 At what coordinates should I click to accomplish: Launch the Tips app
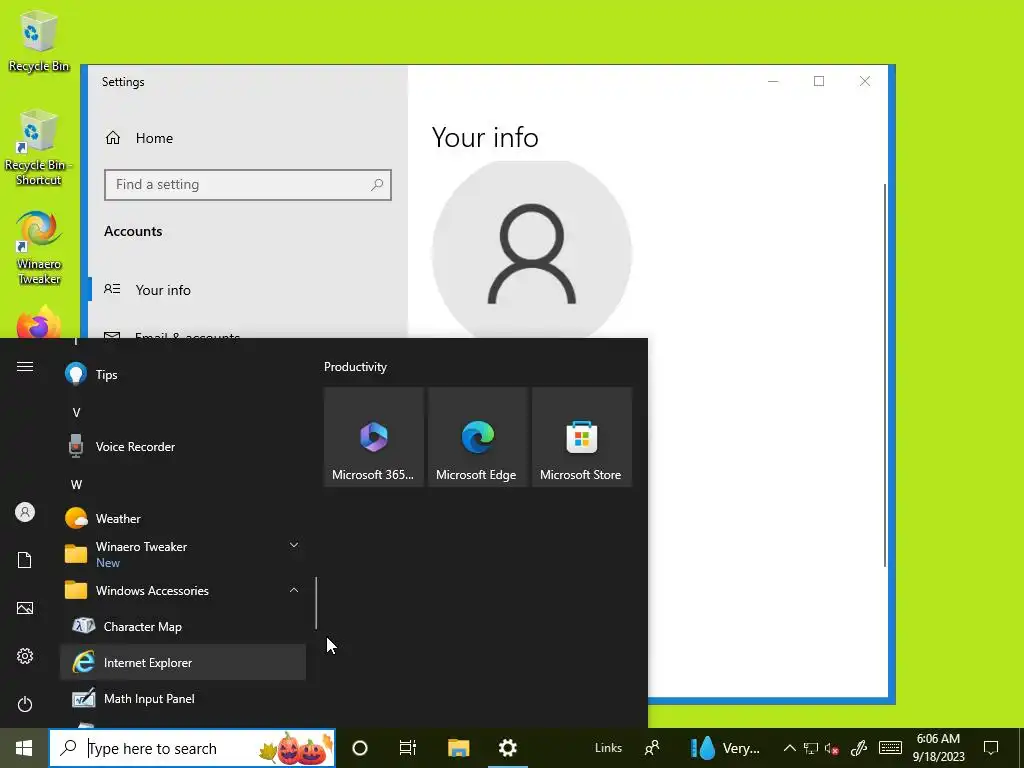click(183, 374)
